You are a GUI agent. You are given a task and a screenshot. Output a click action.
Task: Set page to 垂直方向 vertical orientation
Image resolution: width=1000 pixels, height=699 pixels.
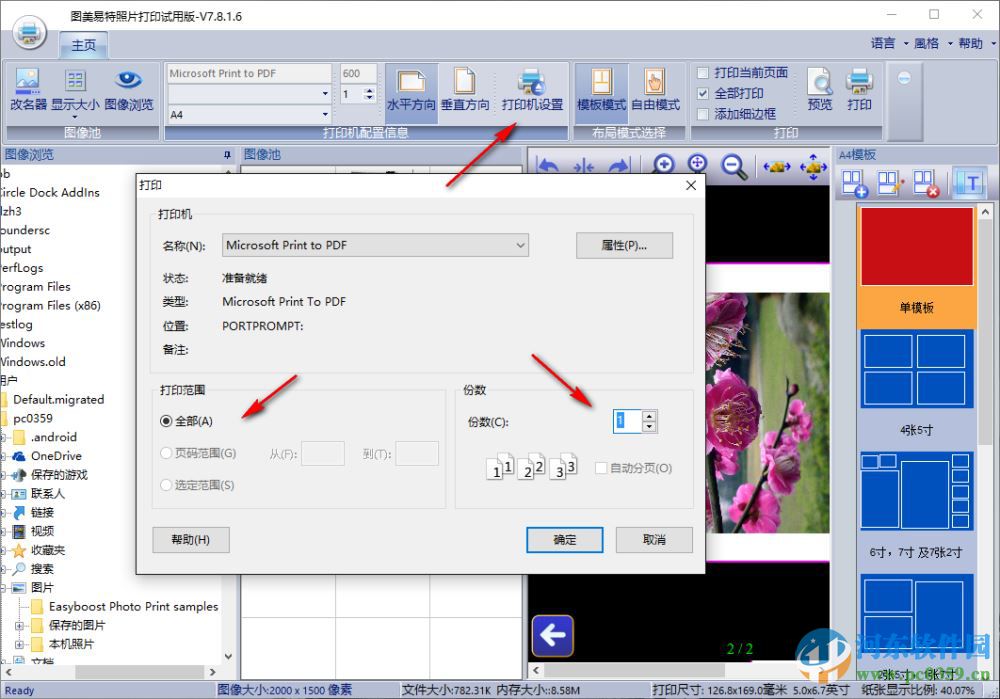click(x=464, y=89)
